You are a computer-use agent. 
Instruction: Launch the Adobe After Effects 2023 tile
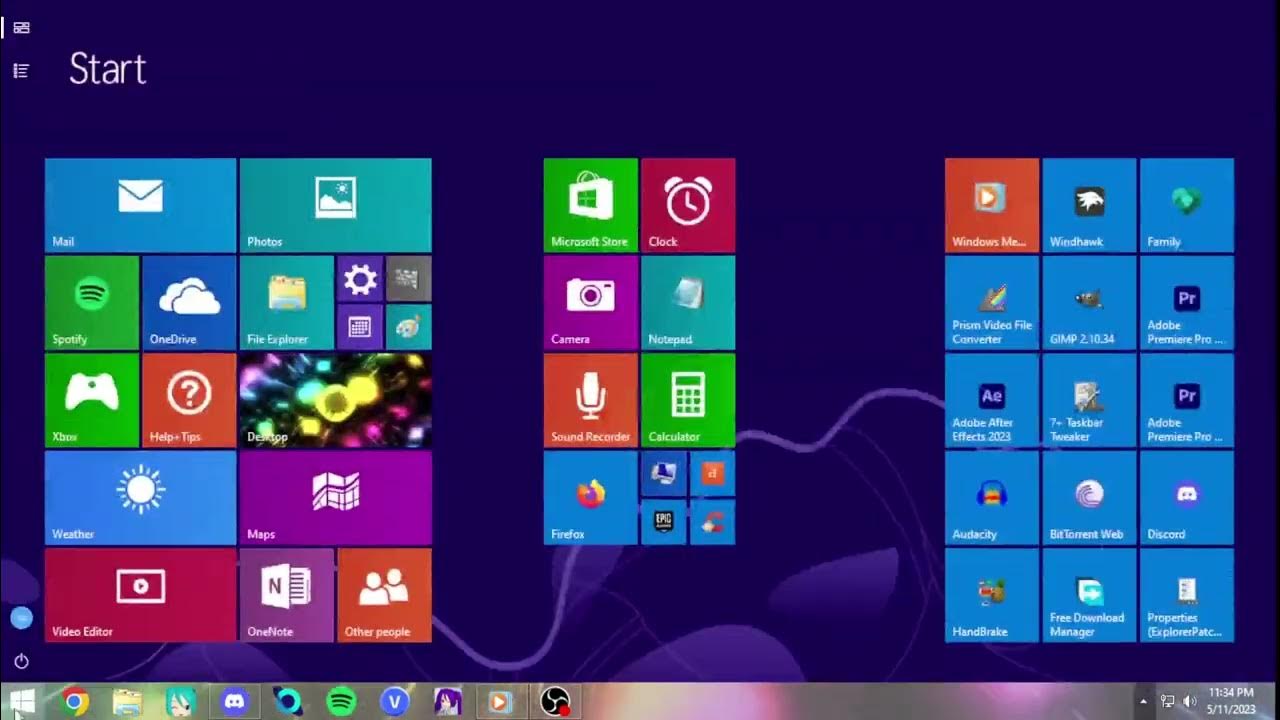[x=992, y=400]
